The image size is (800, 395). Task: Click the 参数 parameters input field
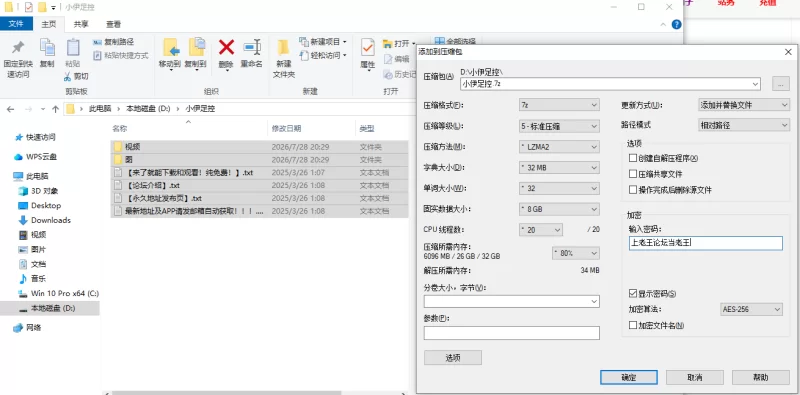point(512,333)
